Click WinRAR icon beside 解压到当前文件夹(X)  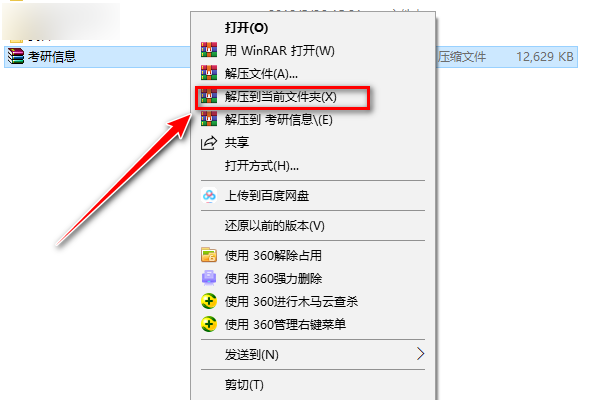pos(209,96)
